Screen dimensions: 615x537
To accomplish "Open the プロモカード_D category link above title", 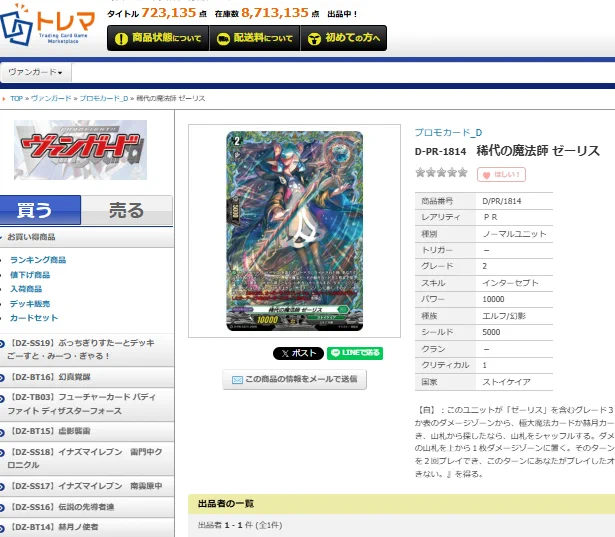I will click(x=448, y=133).
